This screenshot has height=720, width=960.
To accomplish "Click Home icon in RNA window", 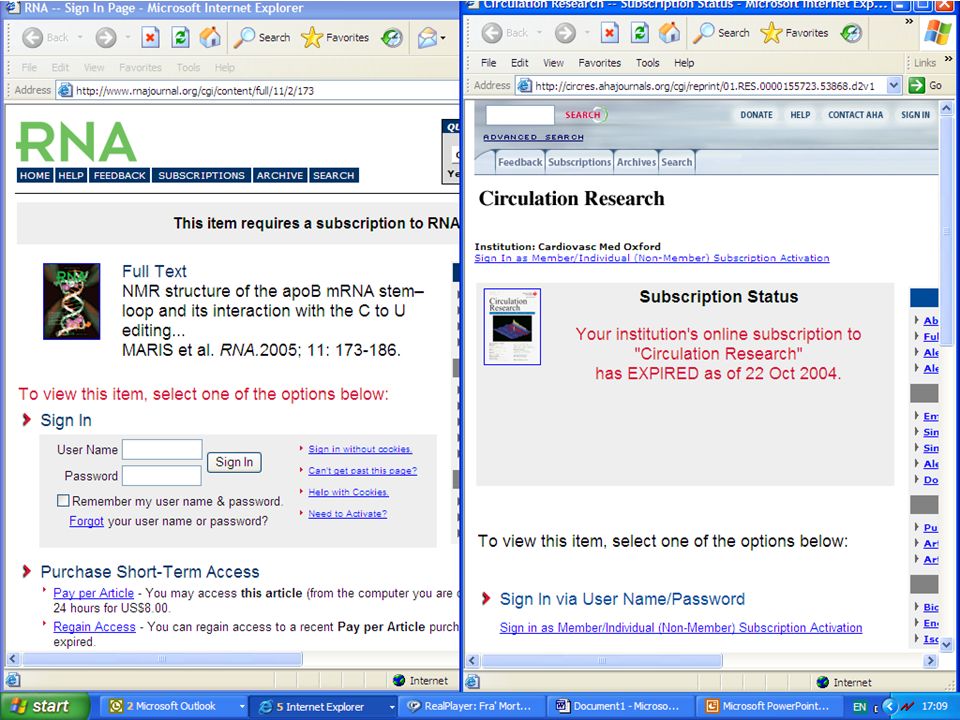I will 210,38.
